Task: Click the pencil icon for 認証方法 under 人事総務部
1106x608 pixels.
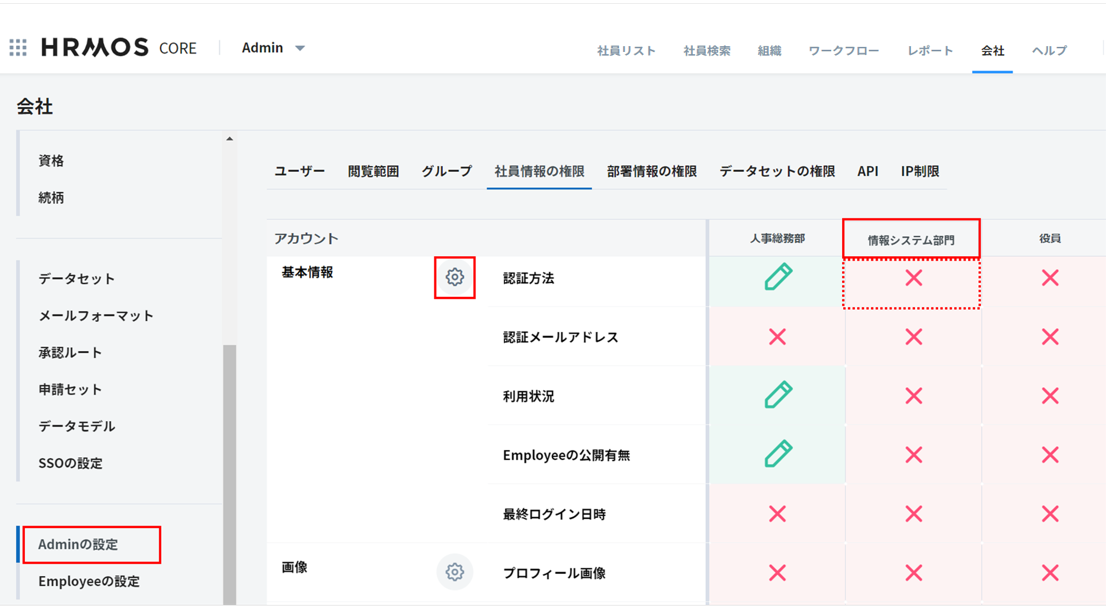Action: pos(777,278)
